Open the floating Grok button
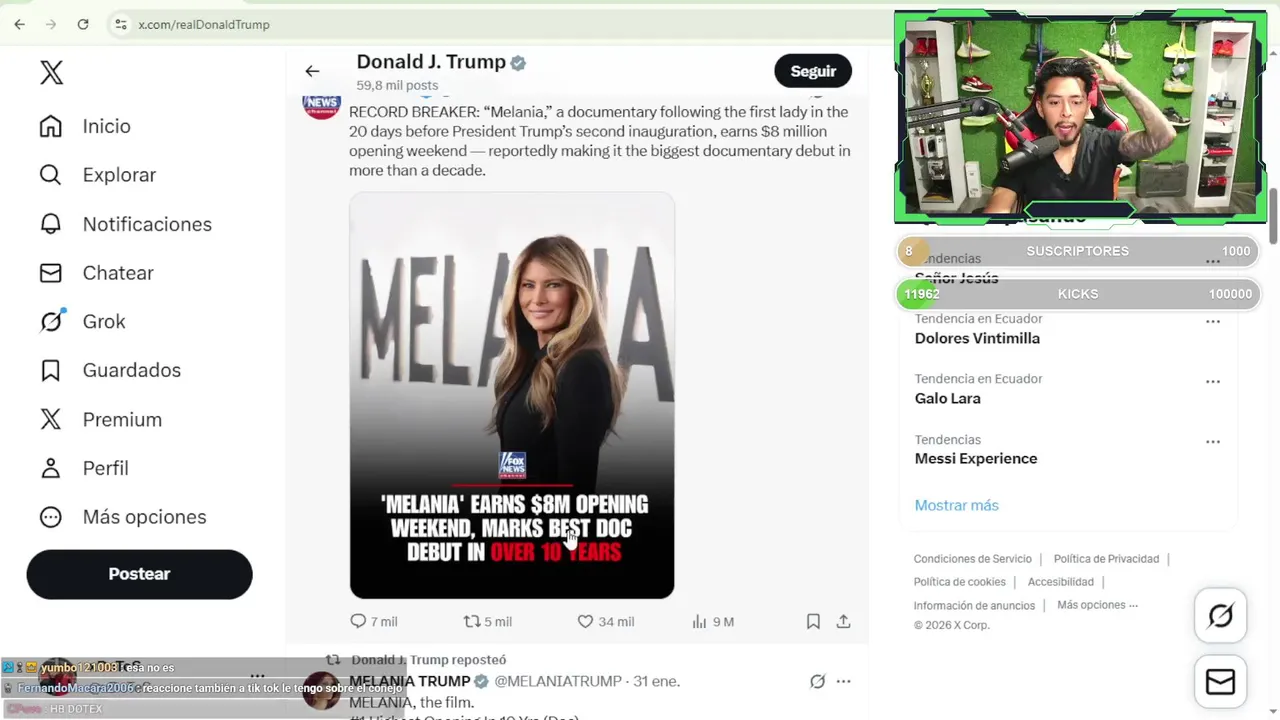This screenshot has height=720, width=1280. click(x=1220, y=615)
